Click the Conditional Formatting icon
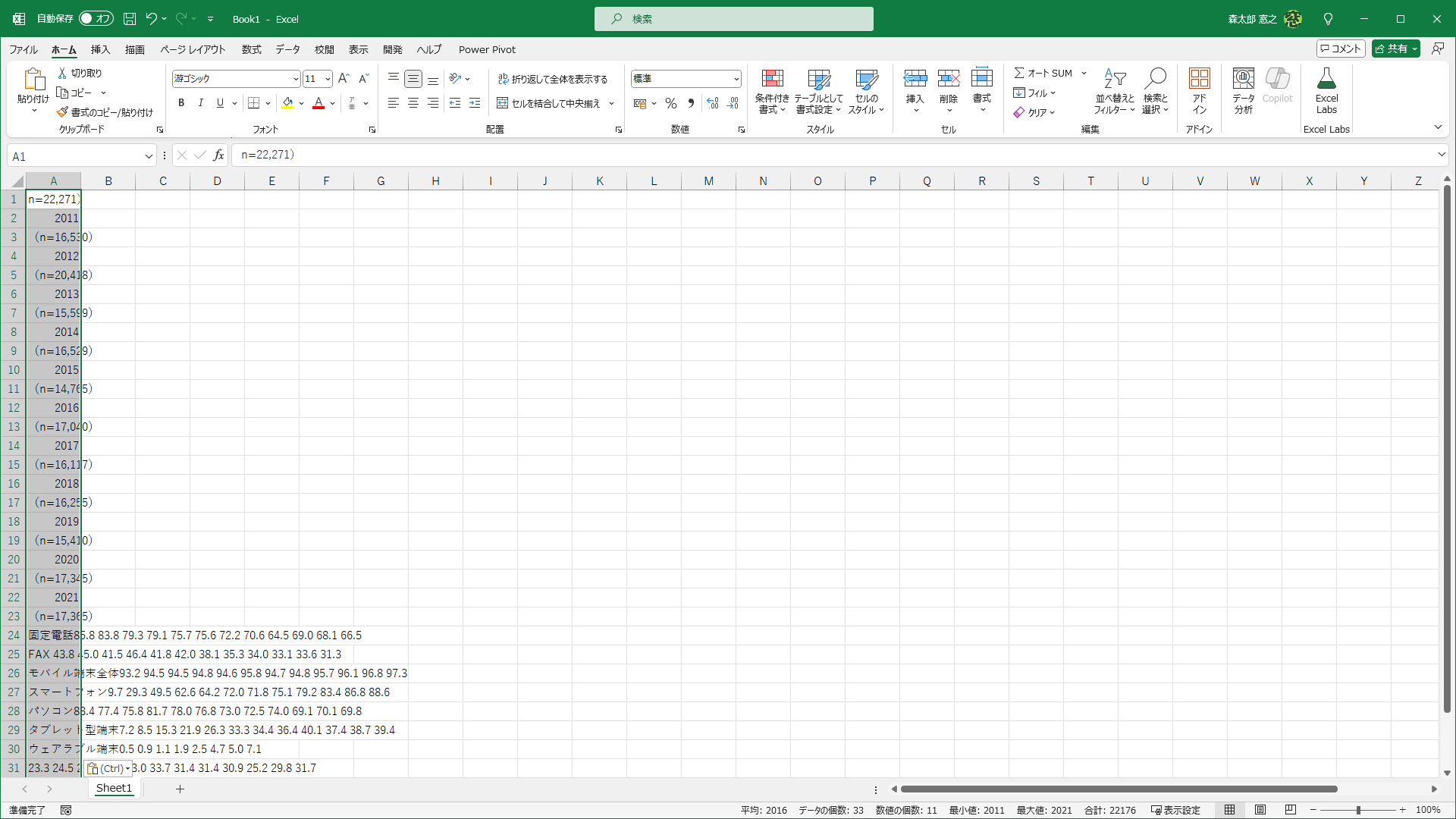 point(772,80)
